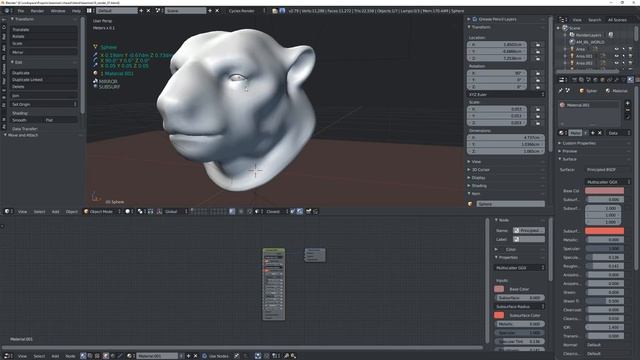Click the Principled BSDF node in editor
Viewport: 640px width, 360px height.
pos(273,284)
